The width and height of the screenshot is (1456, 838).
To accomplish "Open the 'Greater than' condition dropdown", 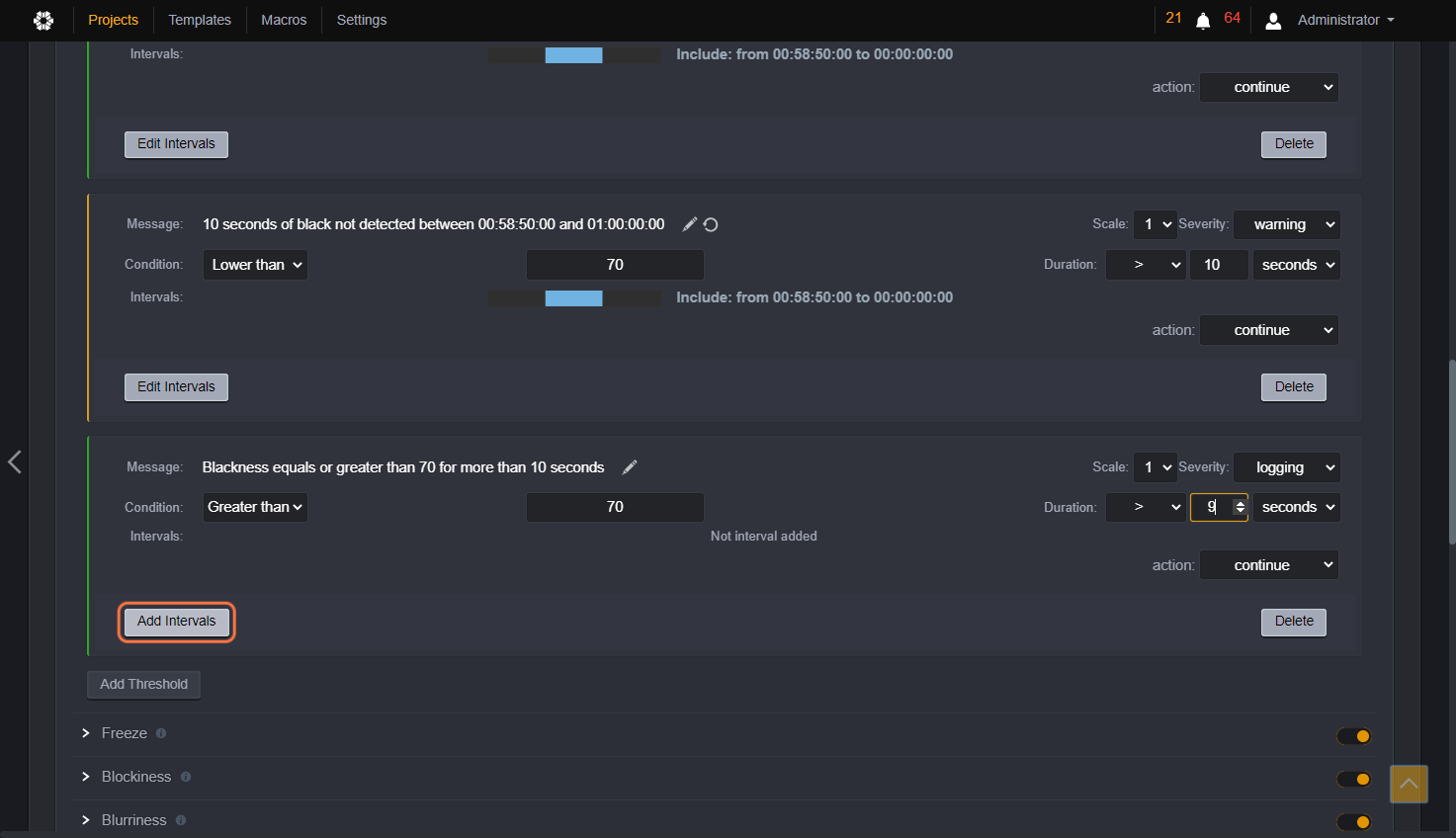I will (255, 507).
